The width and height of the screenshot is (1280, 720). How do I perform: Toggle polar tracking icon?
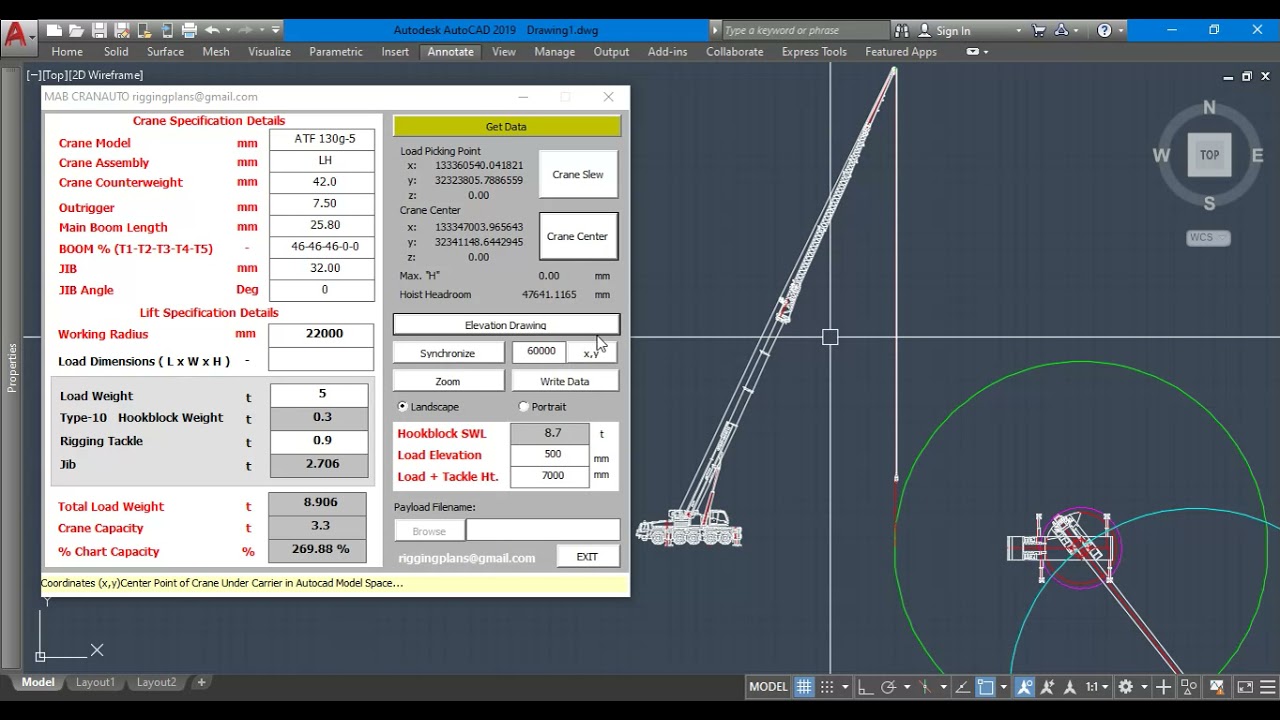[x=888, y=687]
